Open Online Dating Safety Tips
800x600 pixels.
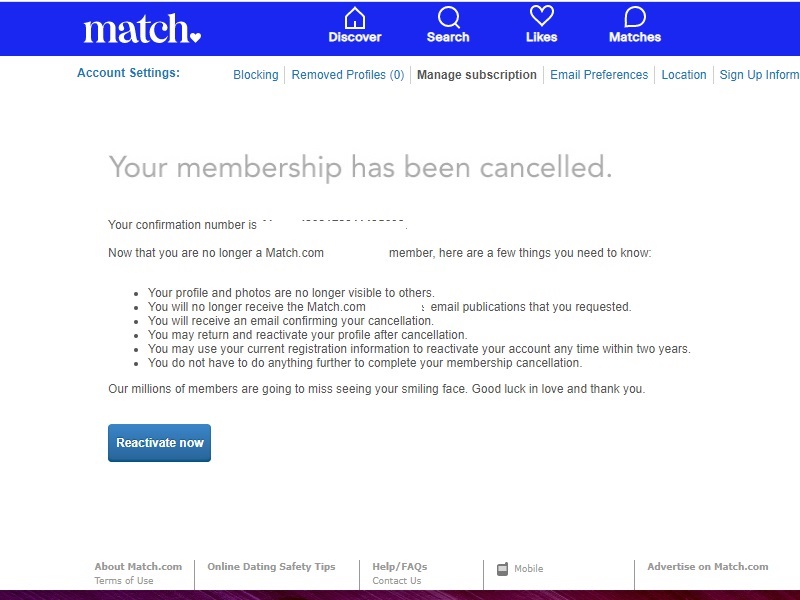tap(271, 566)
